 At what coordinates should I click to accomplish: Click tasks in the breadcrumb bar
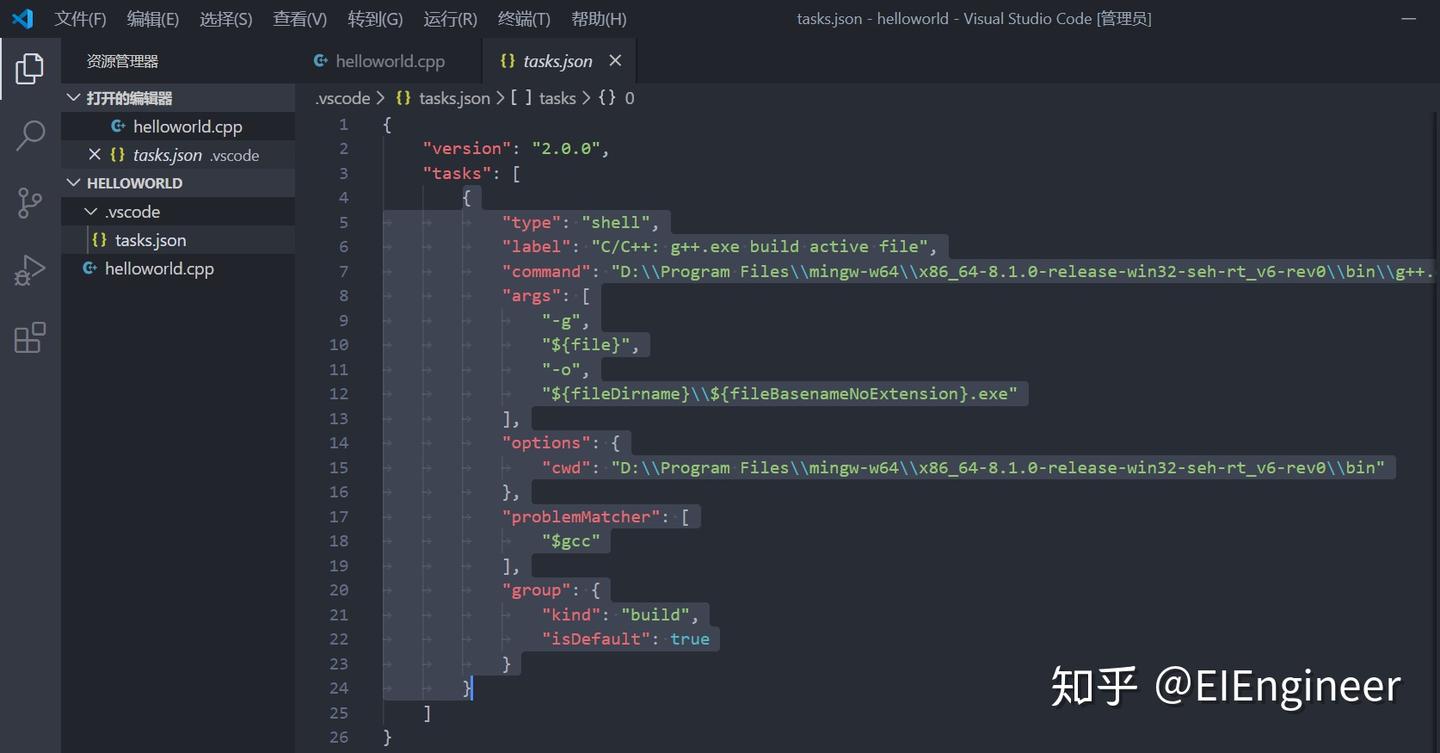pyautogui.click(x=557, y=98)
